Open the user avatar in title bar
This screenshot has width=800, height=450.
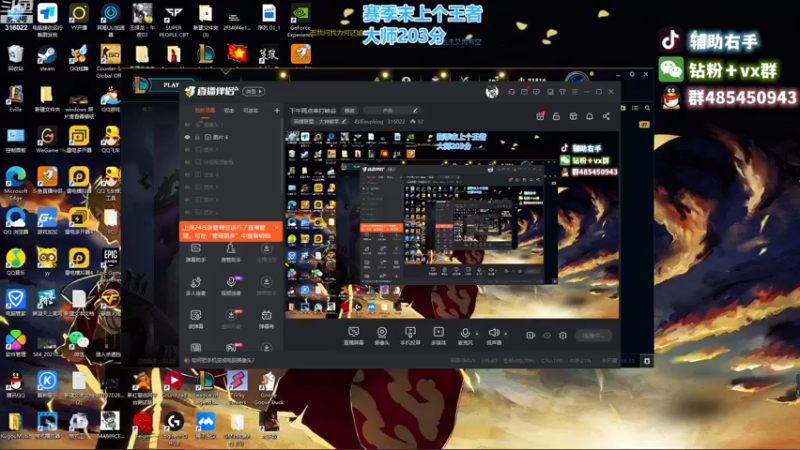tap(492, 92)
